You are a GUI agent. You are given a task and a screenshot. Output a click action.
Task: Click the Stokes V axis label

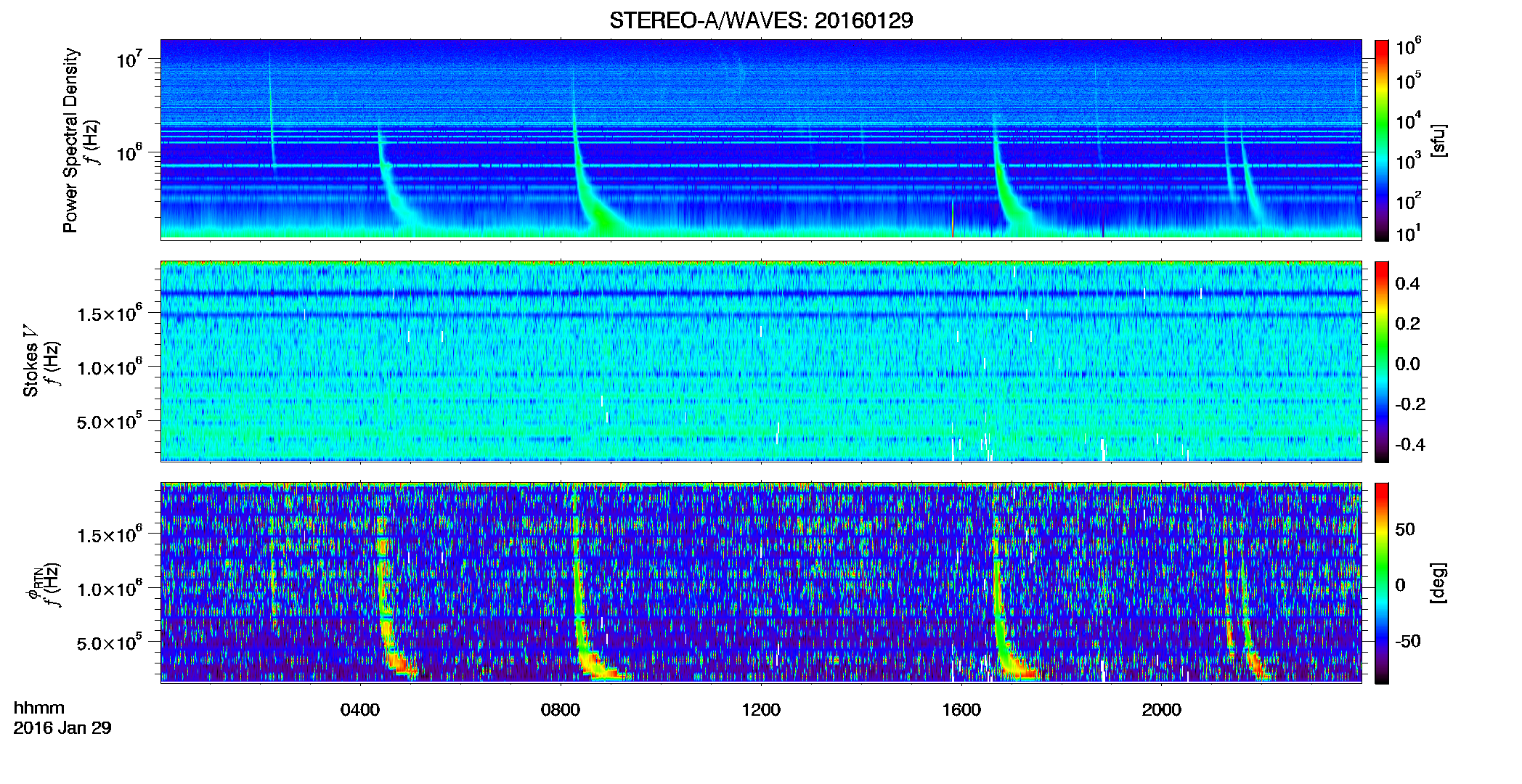point(30,361)
